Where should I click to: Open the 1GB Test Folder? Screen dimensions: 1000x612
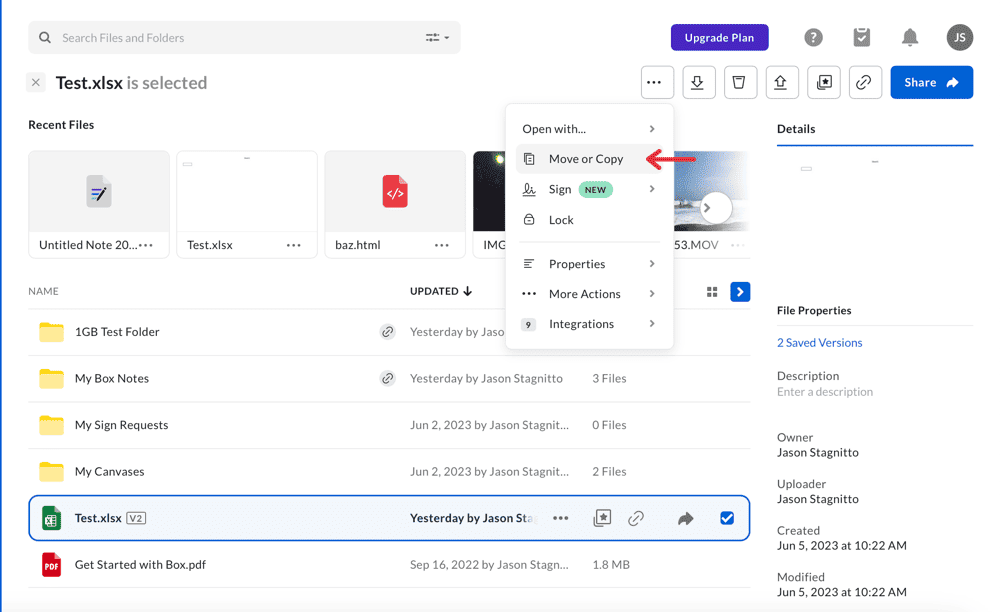(x=117, y=332)
